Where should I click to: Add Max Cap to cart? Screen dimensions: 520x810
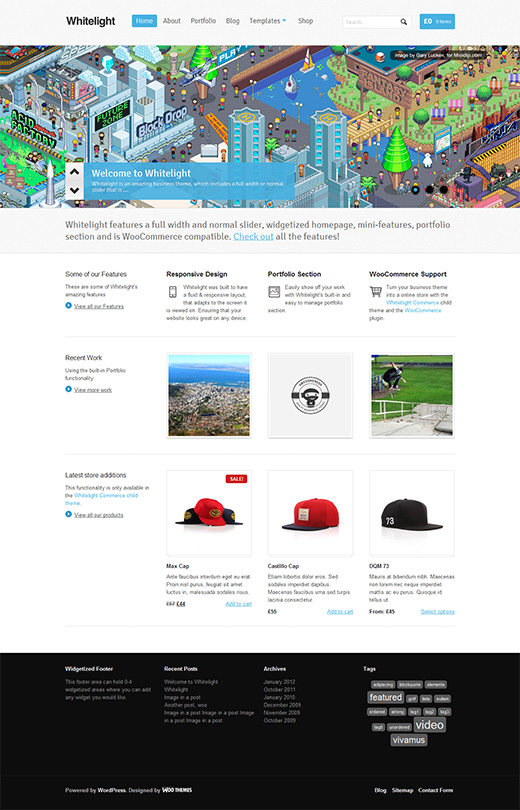[239, 604]
